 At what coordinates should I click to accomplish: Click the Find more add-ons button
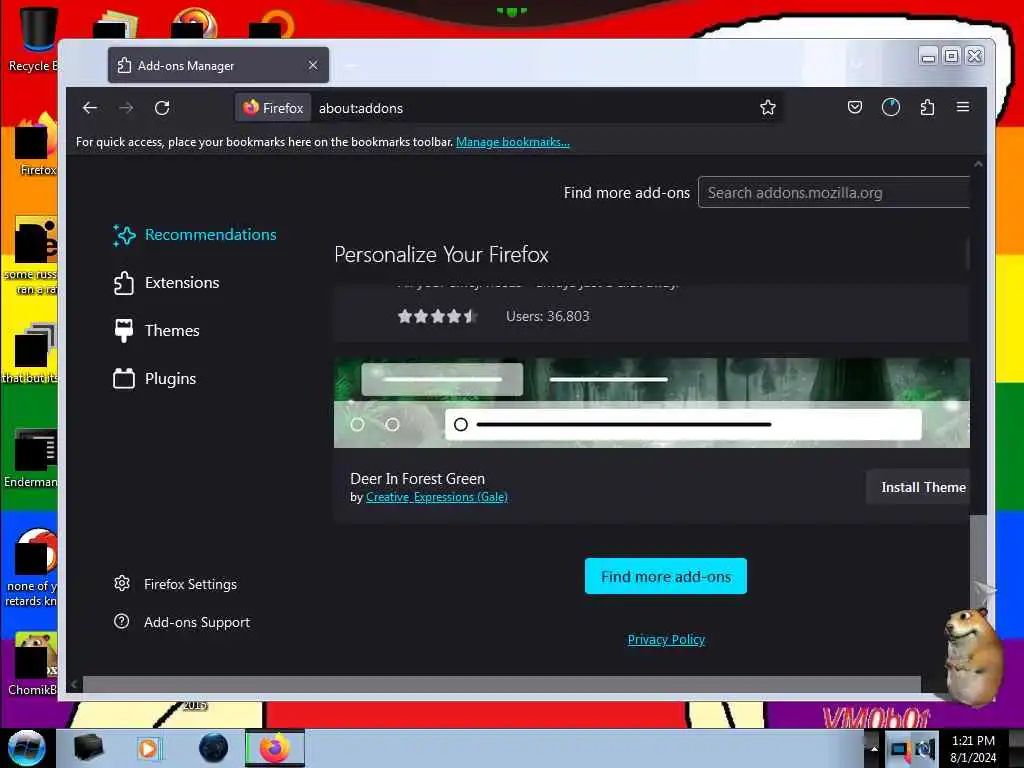click(665, 576)
